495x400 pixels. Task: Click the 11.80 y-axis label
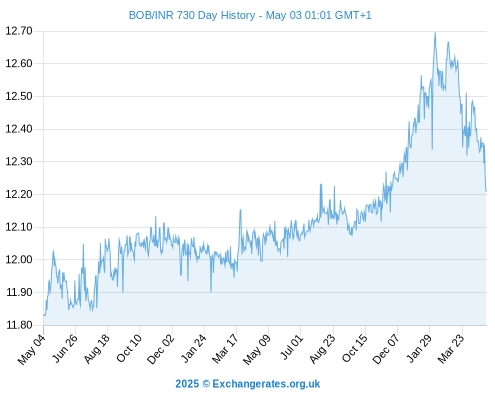[x=19, y=325]
